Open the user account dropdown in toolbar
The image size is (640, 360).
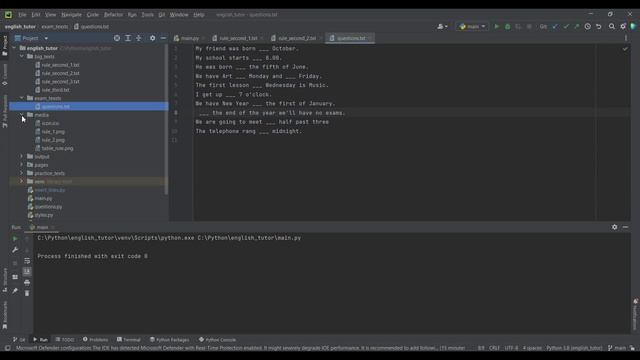click(442, 27)
